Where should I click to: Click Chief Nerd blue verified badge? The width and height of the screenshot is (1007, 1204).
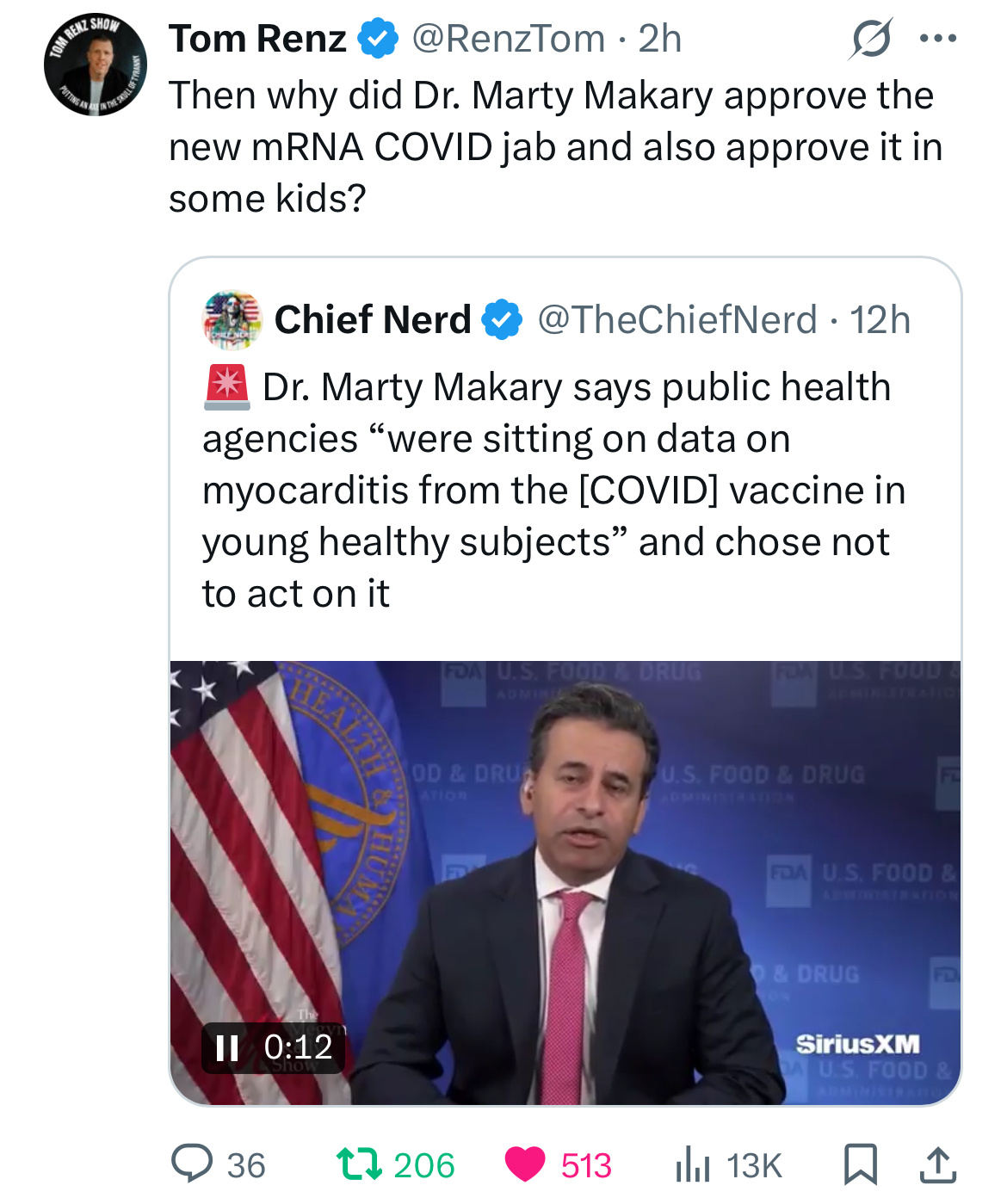tap(502, 320)
